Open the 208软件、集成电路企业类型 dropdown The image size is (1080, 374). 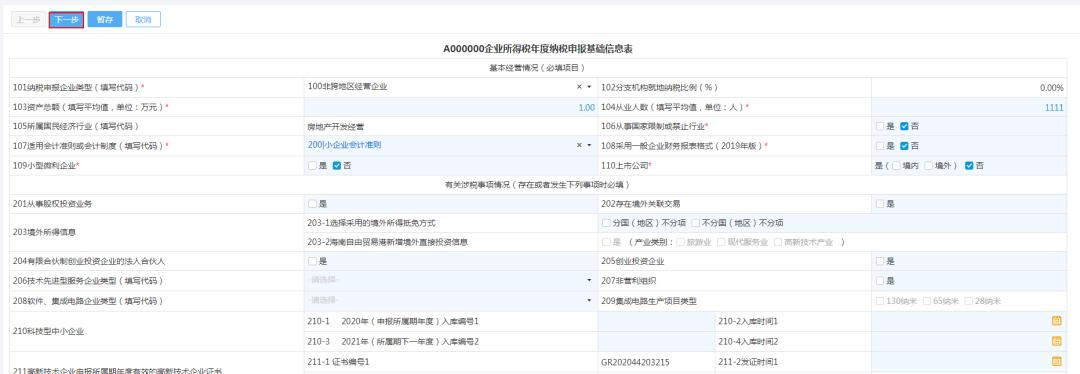450,300
